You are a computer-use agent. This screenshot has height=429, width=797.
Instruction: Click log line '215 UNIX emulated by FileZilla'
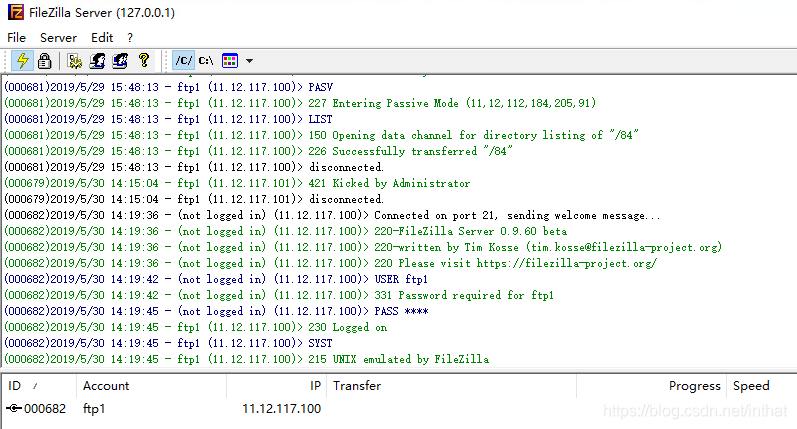pyautogui.click(x=247, y=359)
